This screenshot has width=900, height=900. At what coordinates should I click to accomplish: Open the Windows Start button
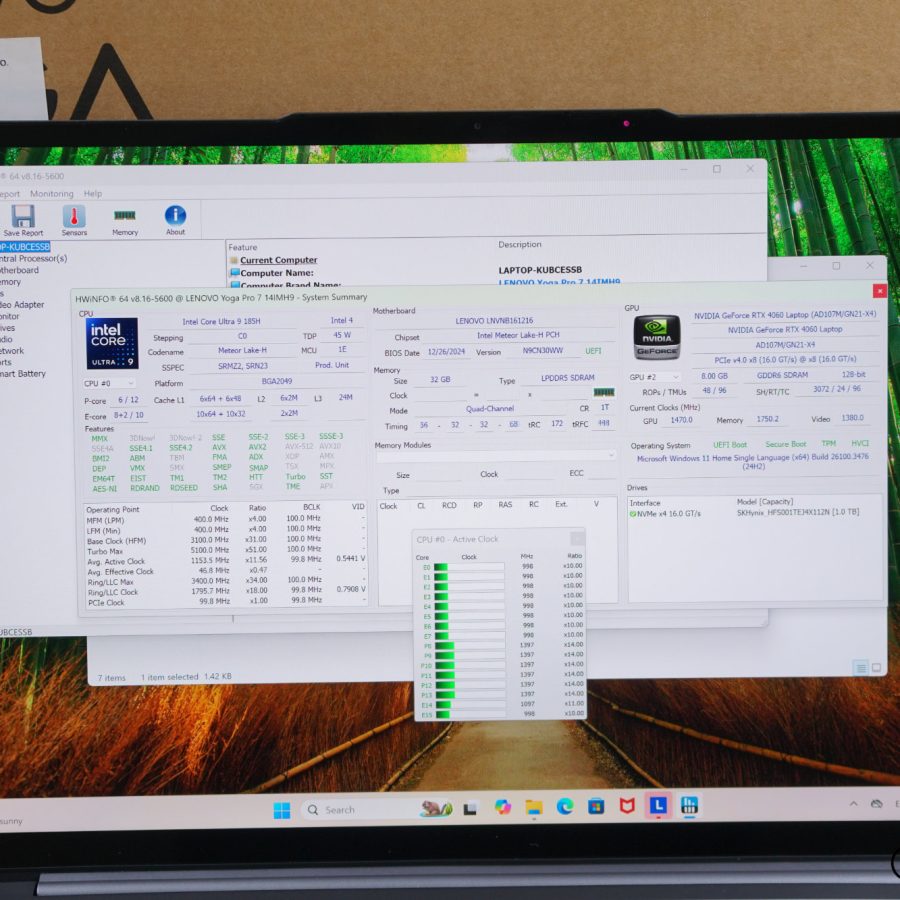(282, 810)
